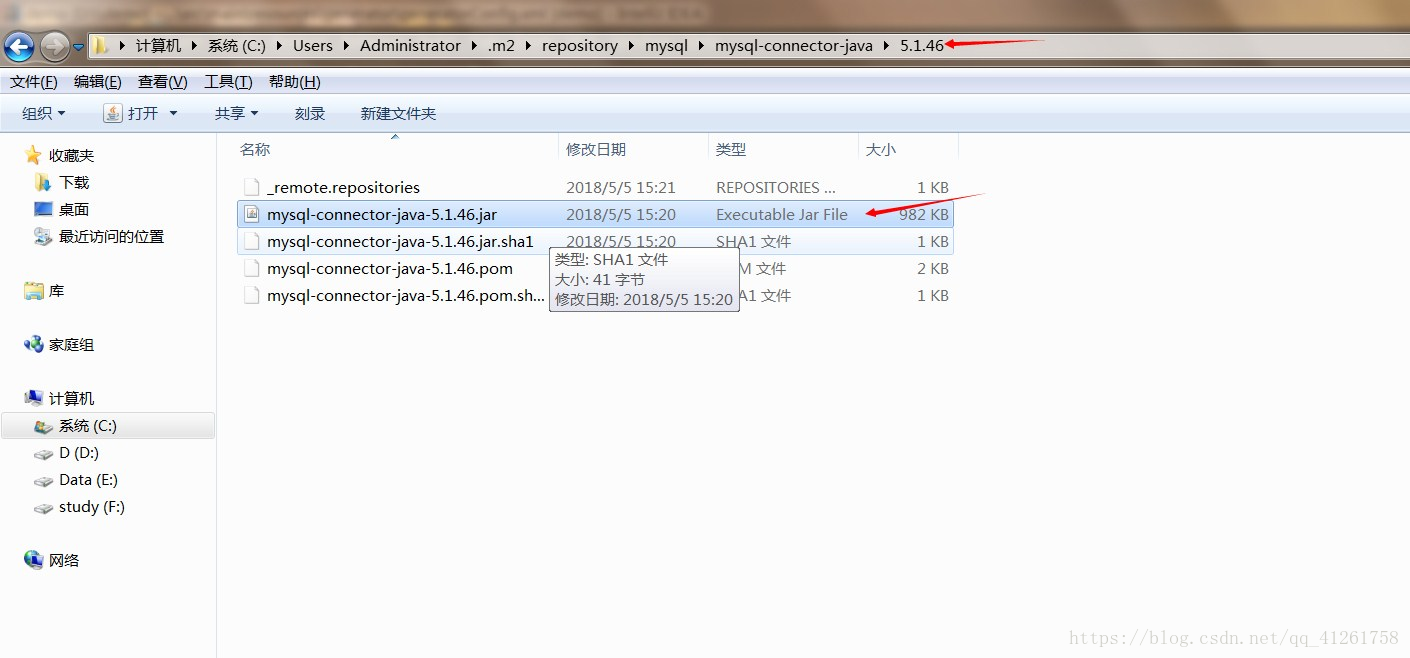Click the Forward navigation arrow button
The height and width of the screenshot is (658, 1410).
tap(55, 46)
